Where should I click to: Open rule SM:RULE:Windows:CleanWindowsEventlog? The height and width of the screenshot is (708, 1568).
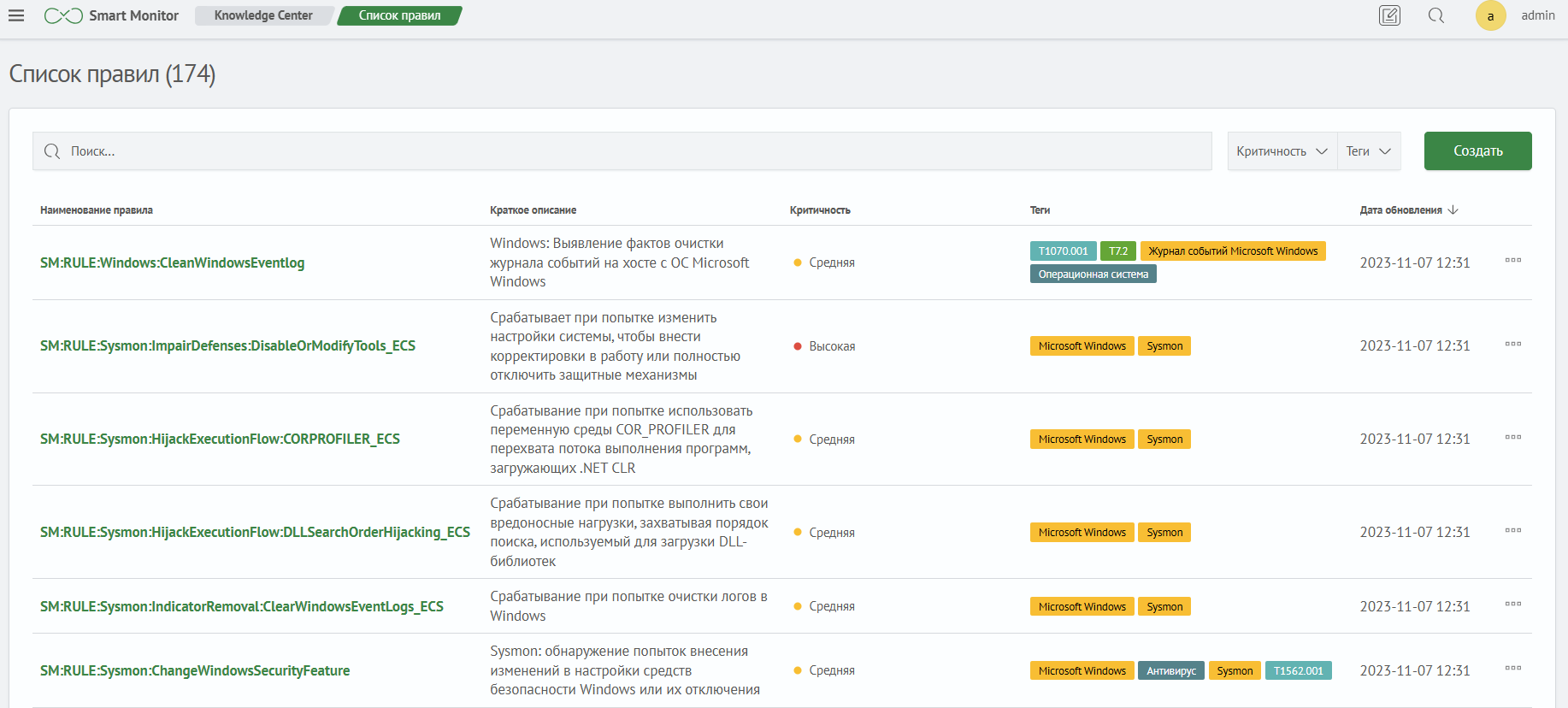point(172,263)
